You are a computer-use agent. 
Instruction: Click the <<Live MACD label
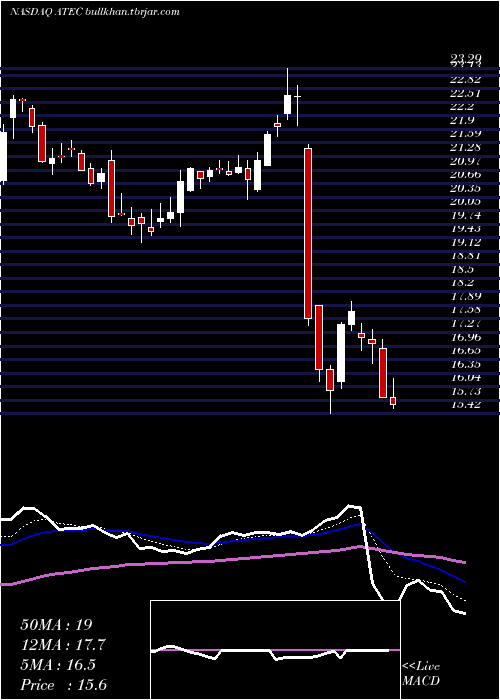pyautogui.click(x=421, y=674)
